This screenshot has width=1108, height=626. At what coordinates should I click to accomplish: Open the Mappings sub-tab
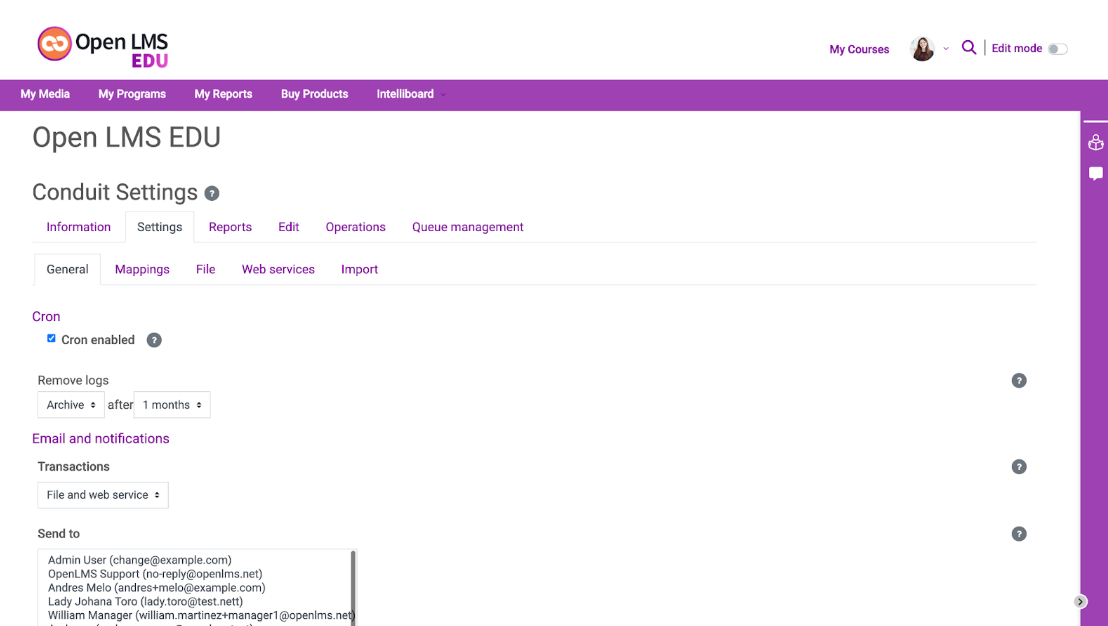tap(142, 269)
